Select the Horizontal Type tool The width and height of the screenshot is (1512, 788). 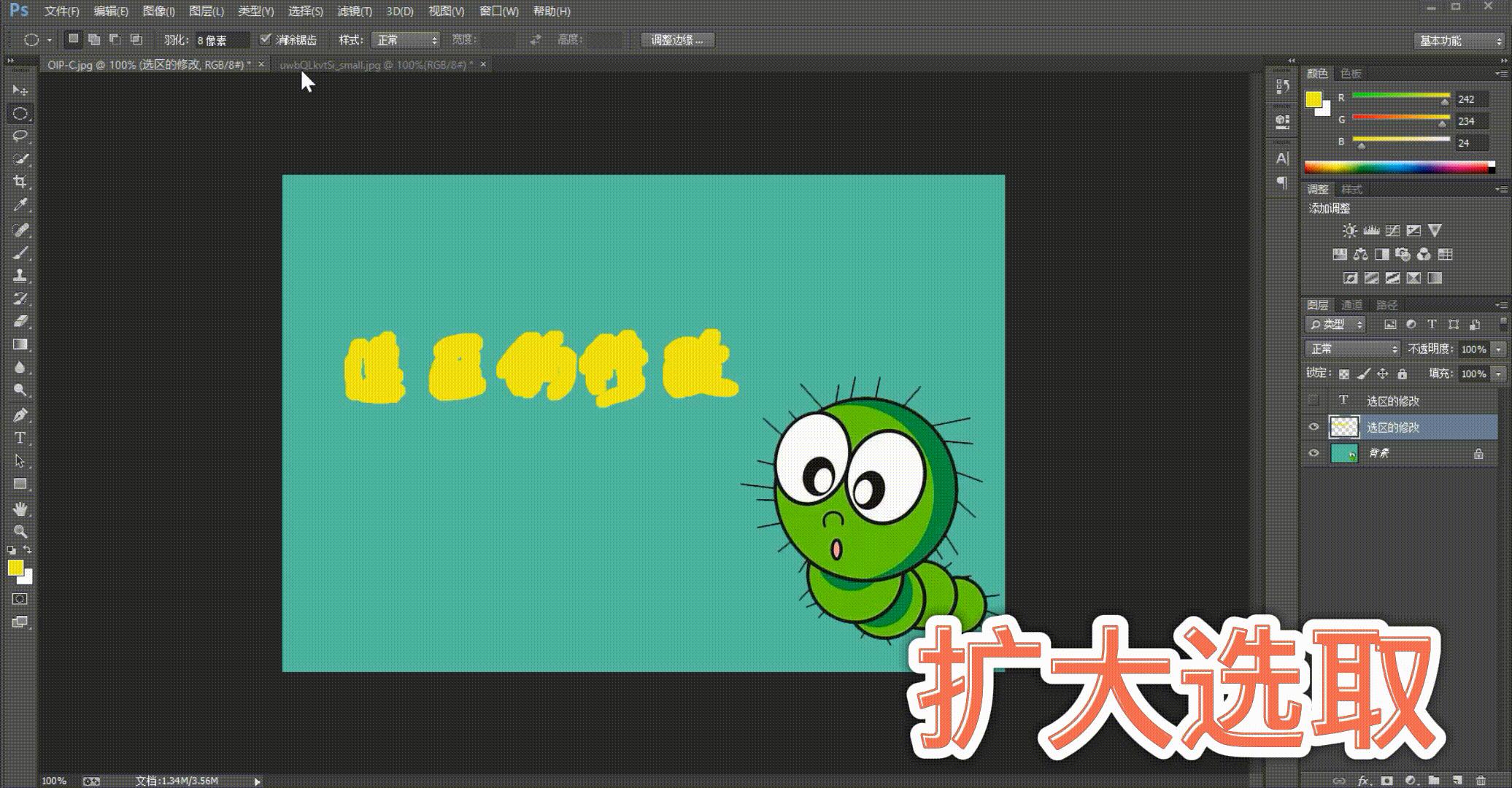[20, 438]
